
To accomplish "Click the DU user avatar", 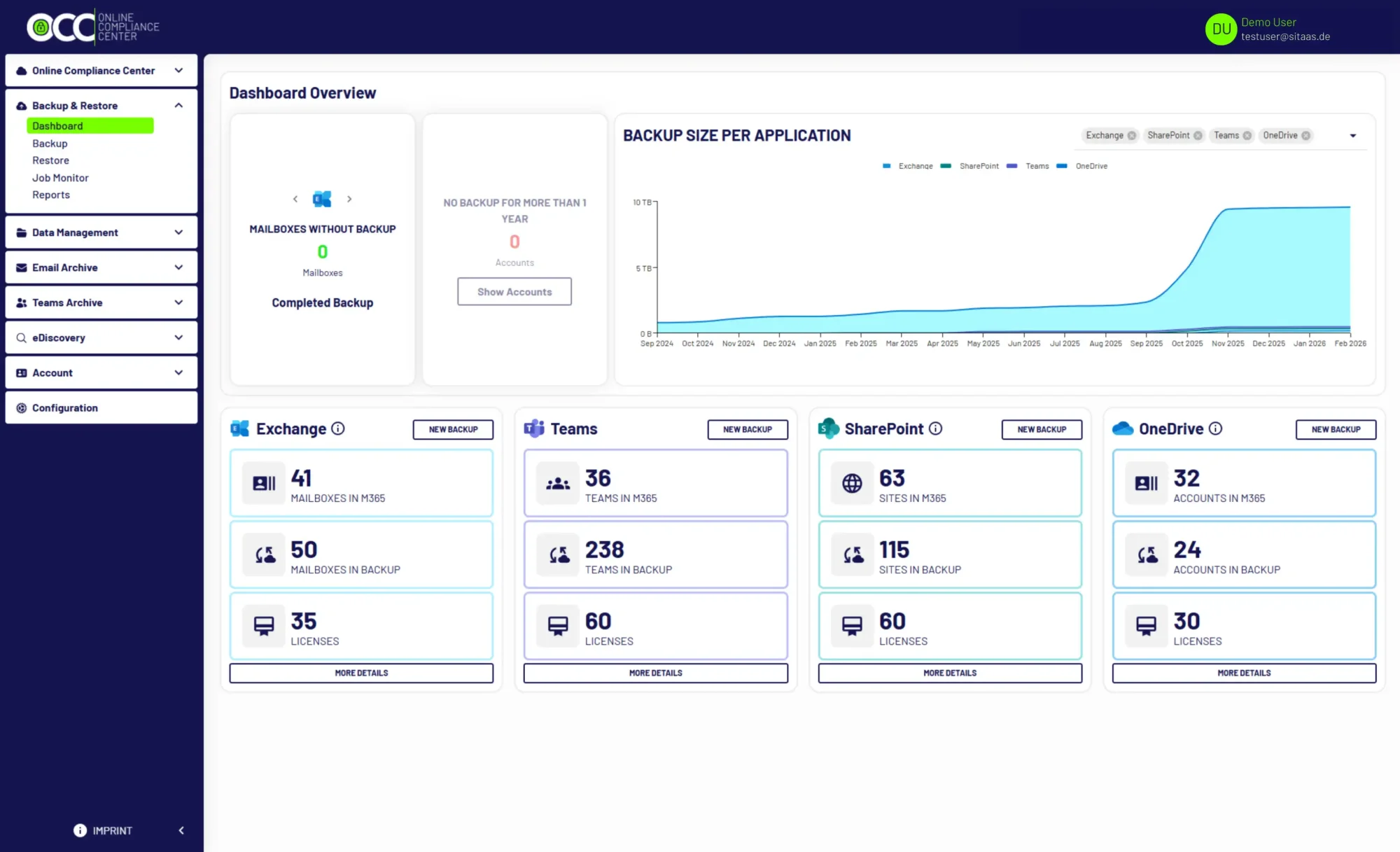I will click(1221, 29).
